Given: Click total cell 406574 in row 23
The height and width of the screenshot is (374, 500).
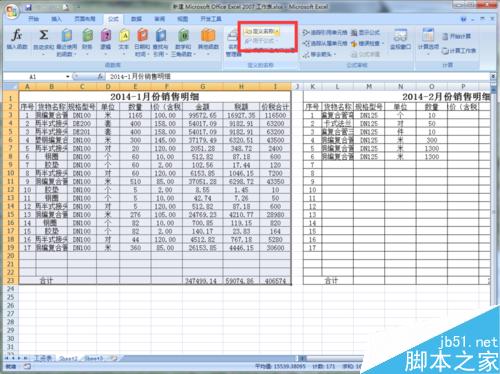Looking at the screenshot, I should (275, 281).
